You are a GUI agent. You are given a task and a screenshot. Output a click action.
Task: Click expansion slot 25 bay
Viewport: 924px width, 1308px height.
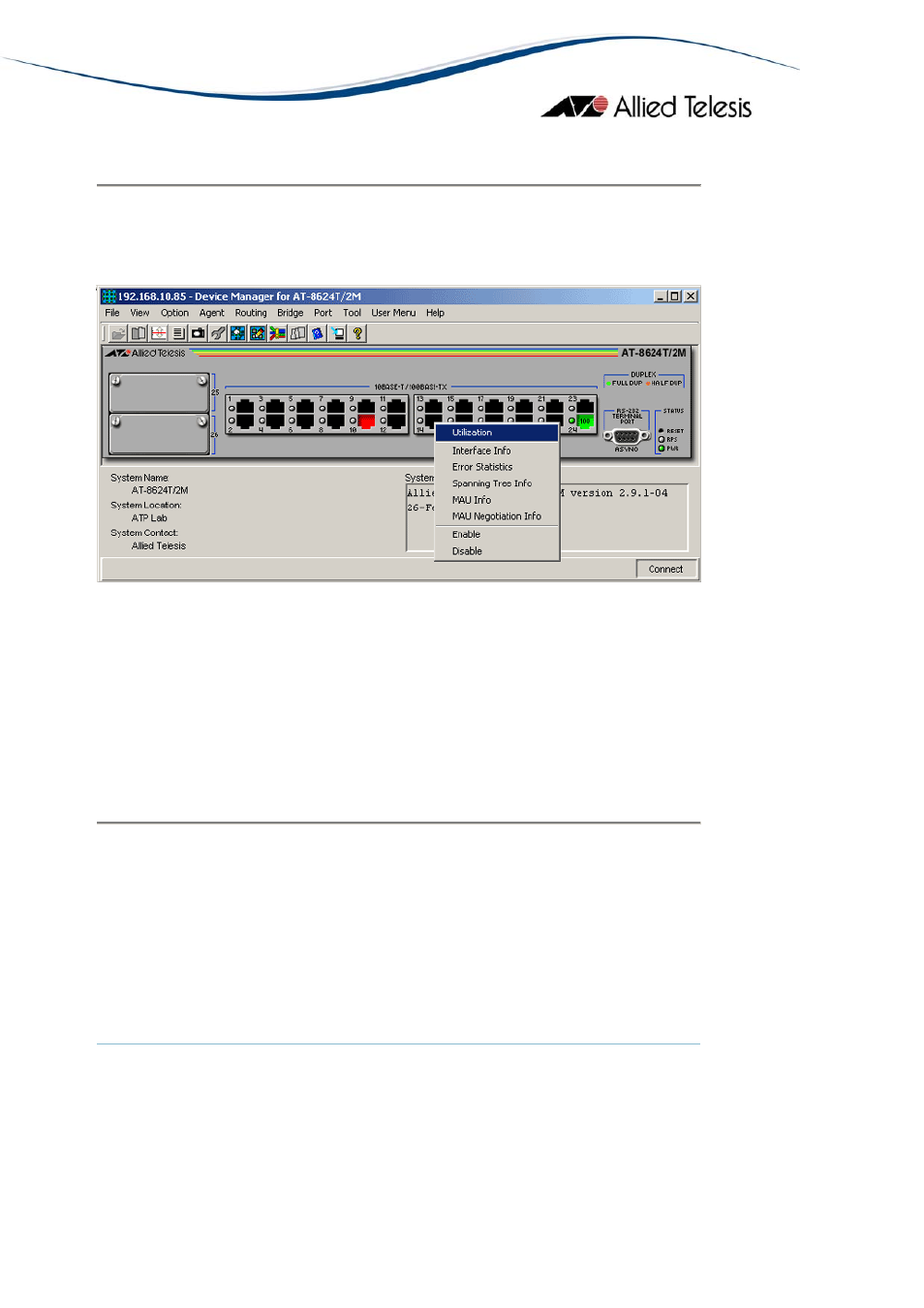pyautogui.click(x=159, y=392)
